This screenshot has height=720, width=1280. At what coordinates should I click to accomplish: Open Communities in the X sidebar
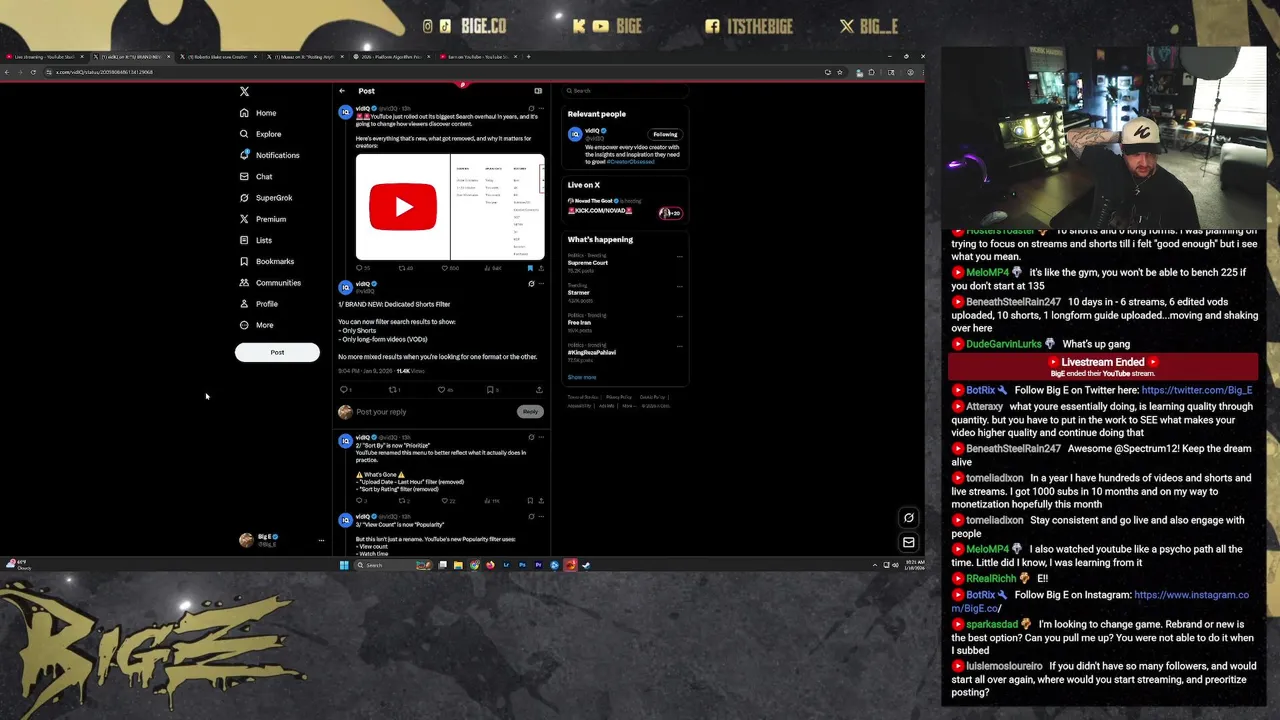click(270, 283)
